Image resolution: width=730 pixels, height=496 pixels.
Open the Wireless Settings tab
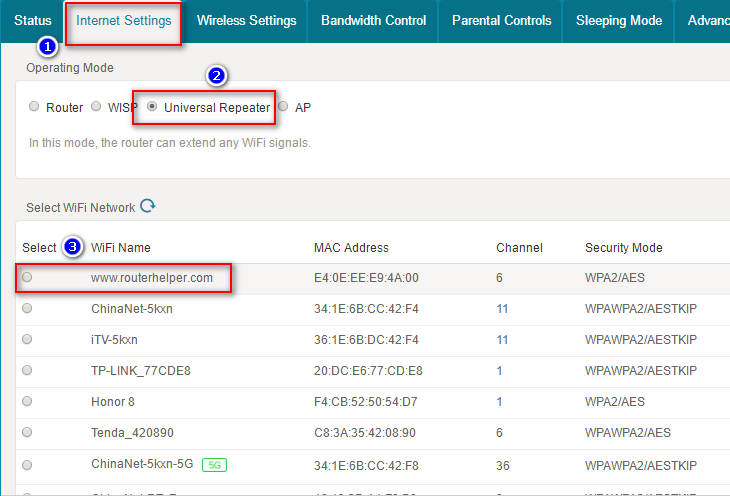246,21
